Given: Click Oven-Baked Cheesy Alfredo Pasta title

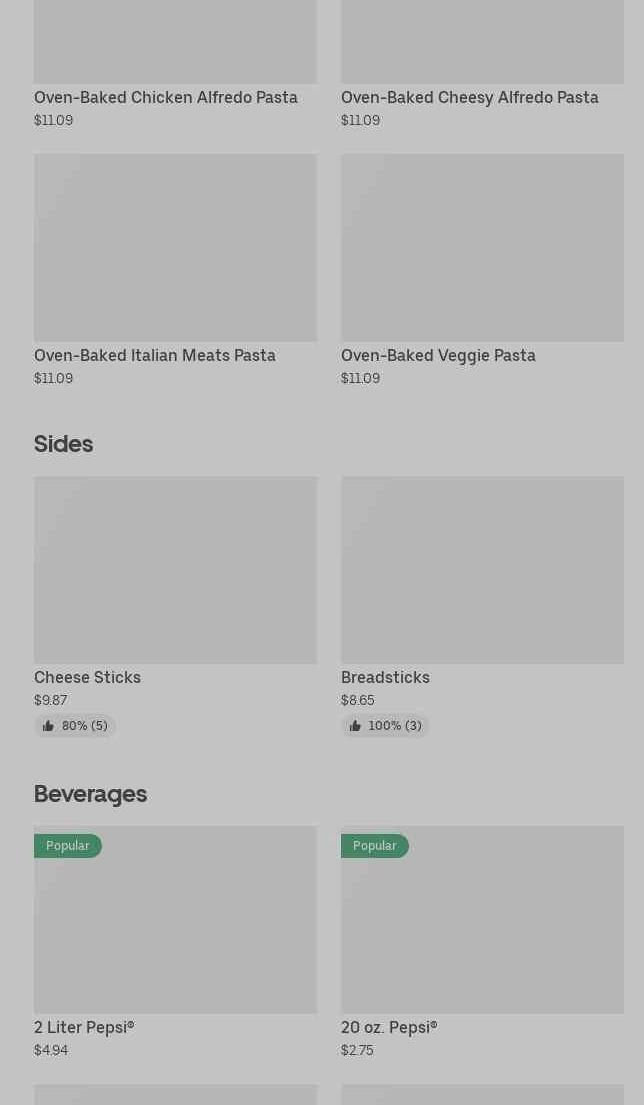Looking at the screenshot, I should pos(470,97).
